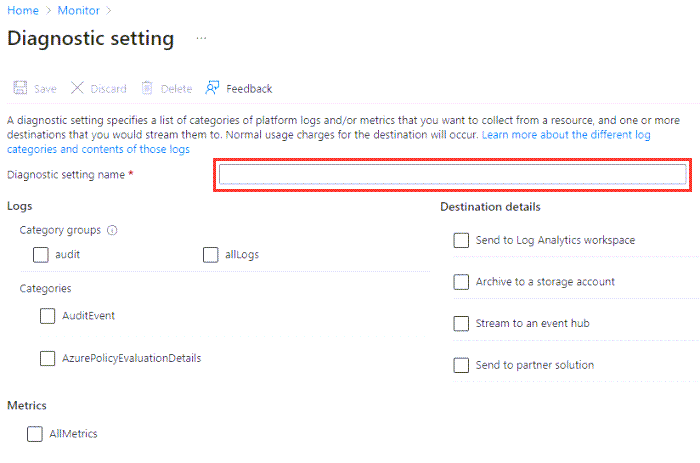Toggle Archive to a storage account
Screen dimensions: 700x463
pos(461,282)
